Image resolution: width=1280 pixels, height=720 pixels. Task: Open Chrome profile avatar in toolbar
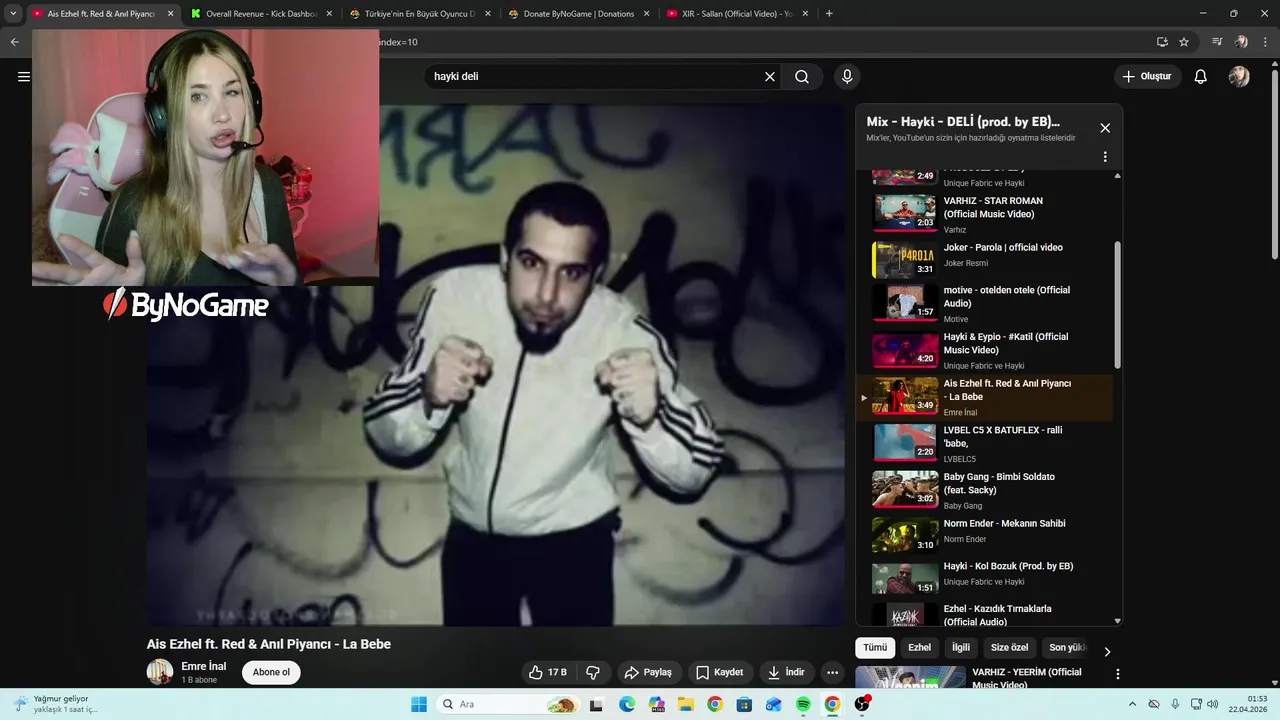point(1242,42)
